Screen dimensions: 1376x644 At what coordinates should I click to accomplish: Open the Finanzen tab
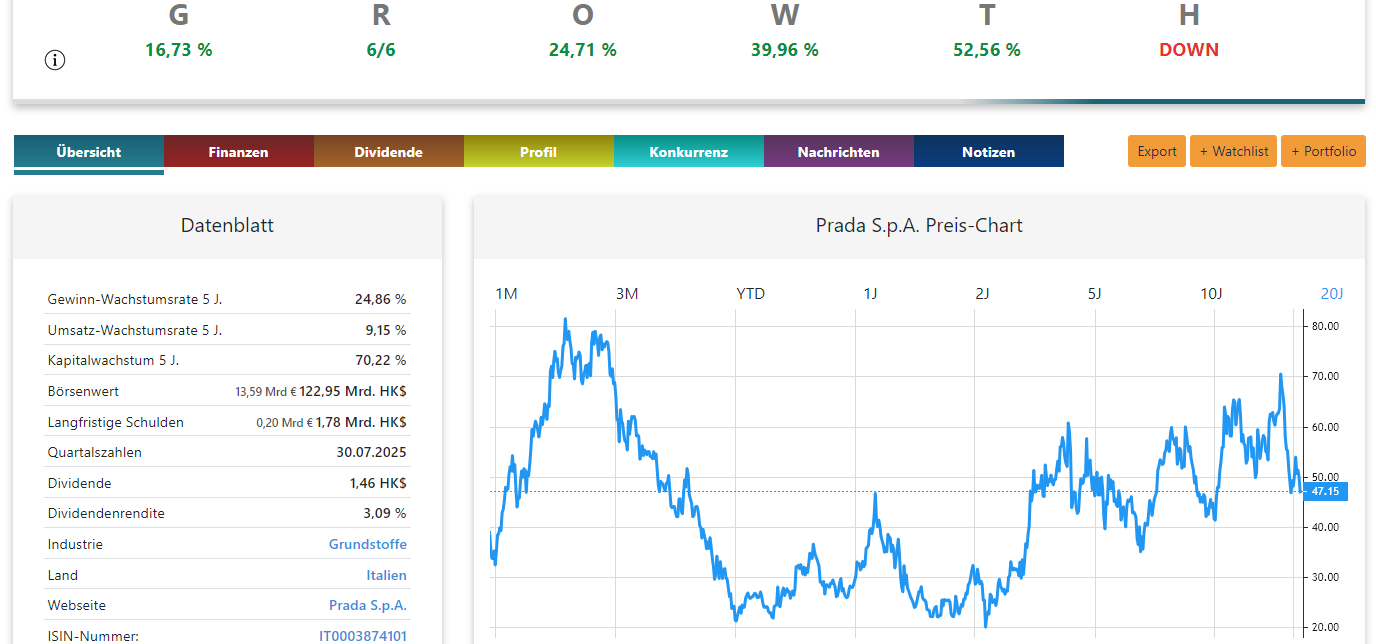(x=238, y=152)
